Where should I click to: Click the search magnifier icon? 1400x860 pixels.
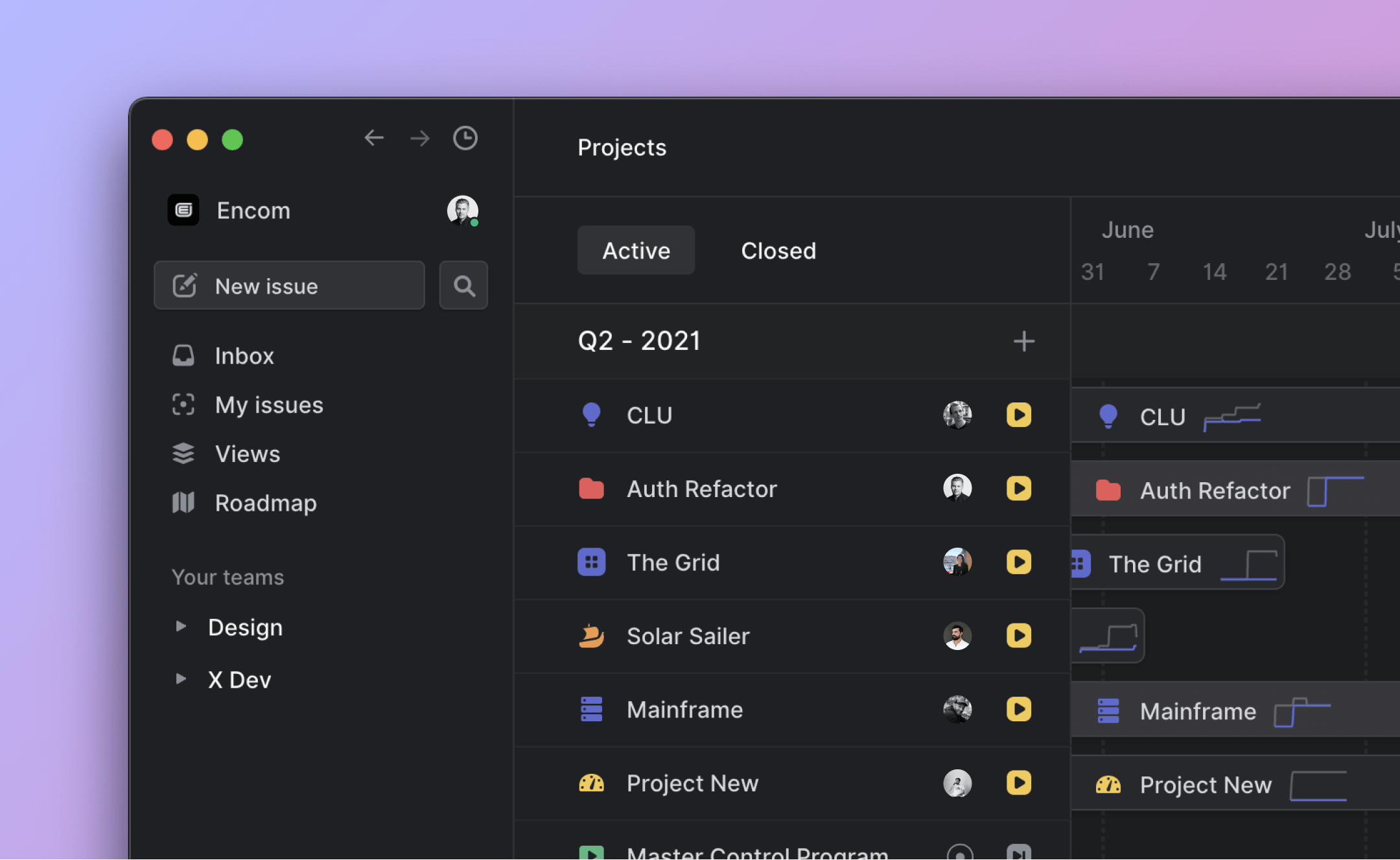463,286
